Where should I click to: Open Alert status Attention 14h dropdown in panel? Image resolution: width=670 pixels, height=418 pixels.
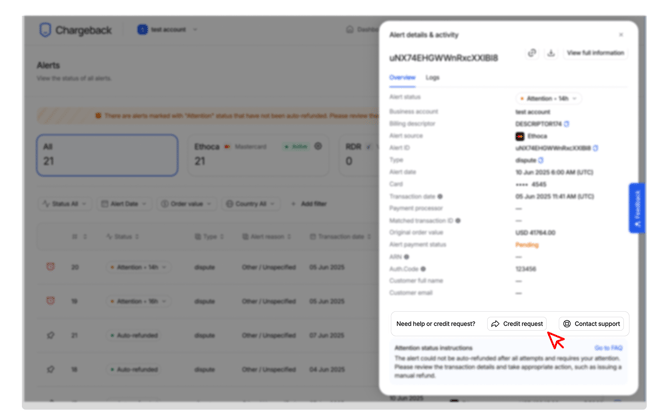pos(548,99)
